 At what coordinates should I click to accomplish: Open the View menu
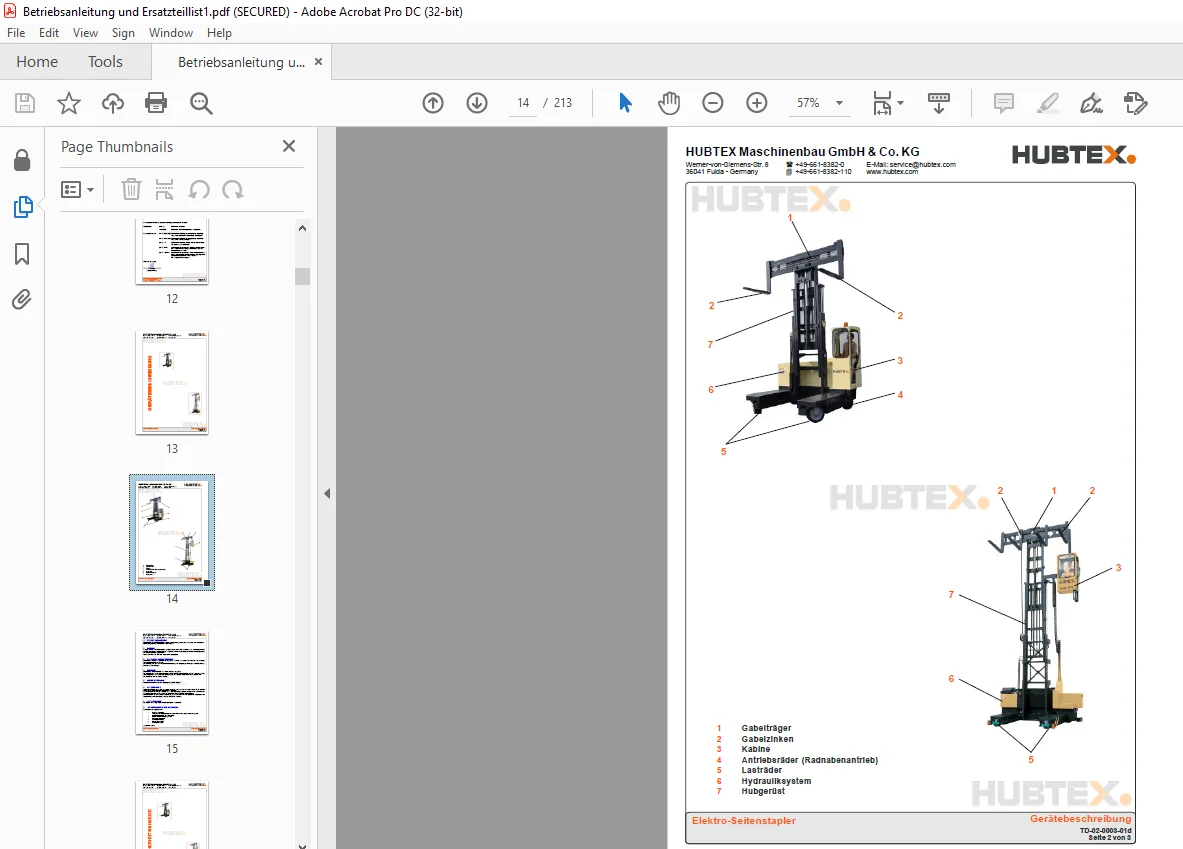85,32
